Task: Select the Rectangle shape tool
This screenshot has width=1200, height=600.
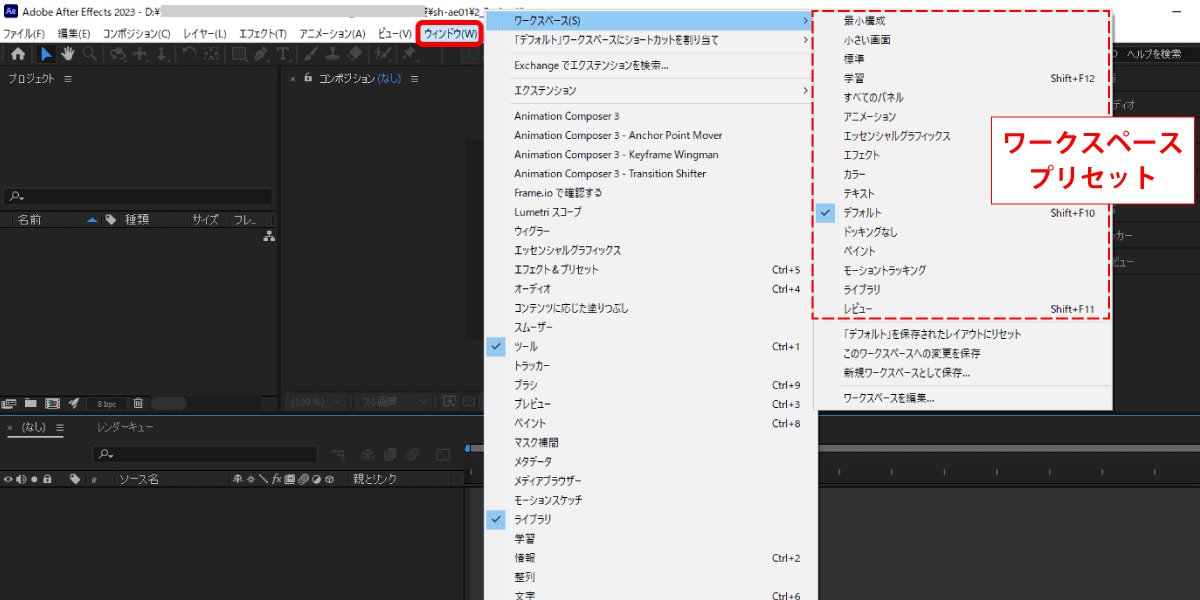Action: click(x=239, y=54)
